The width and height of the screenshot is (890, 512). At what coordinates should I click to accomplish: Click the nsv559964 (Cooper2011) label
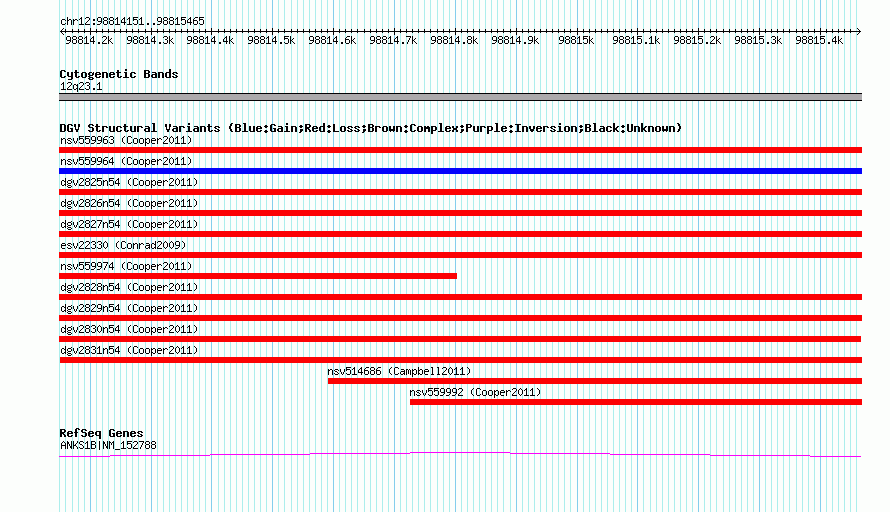point(126,161)
